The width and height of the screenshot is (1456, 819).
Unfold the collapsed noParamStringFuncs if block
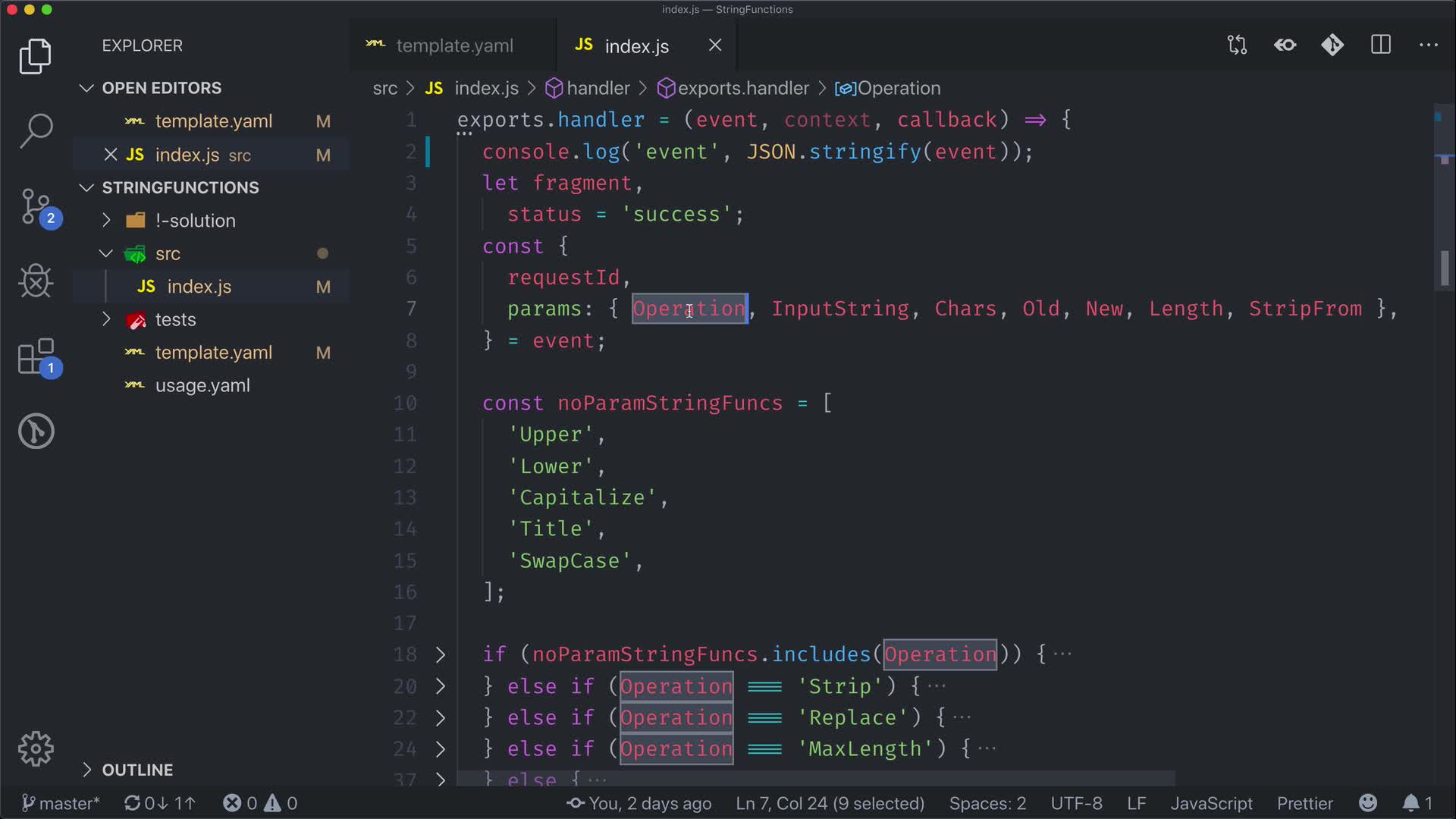(441, 654)
